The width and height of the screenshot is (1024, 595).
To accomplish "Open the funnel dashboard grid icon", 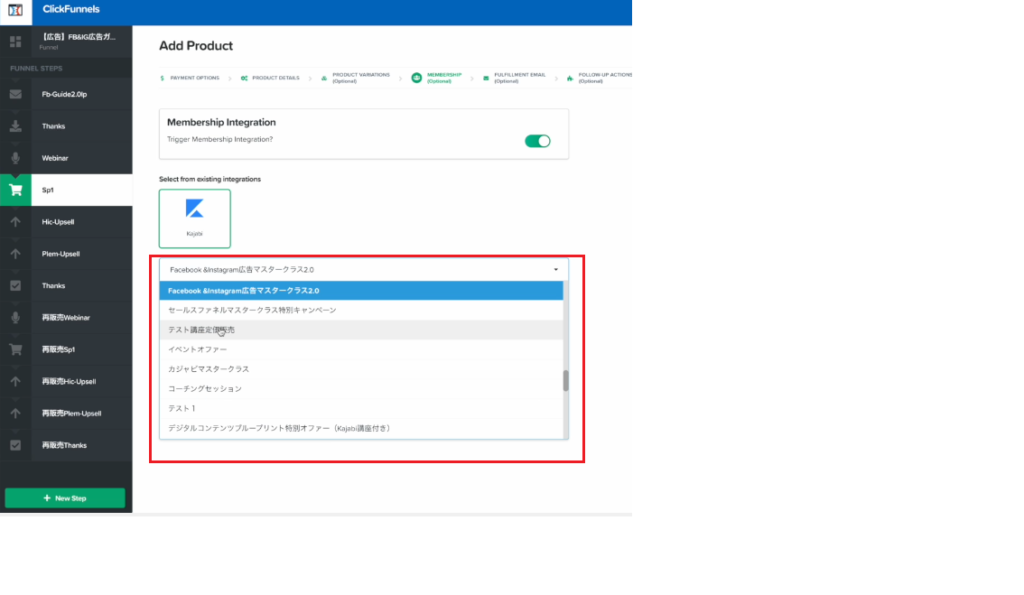I will (x=15, y=42).
